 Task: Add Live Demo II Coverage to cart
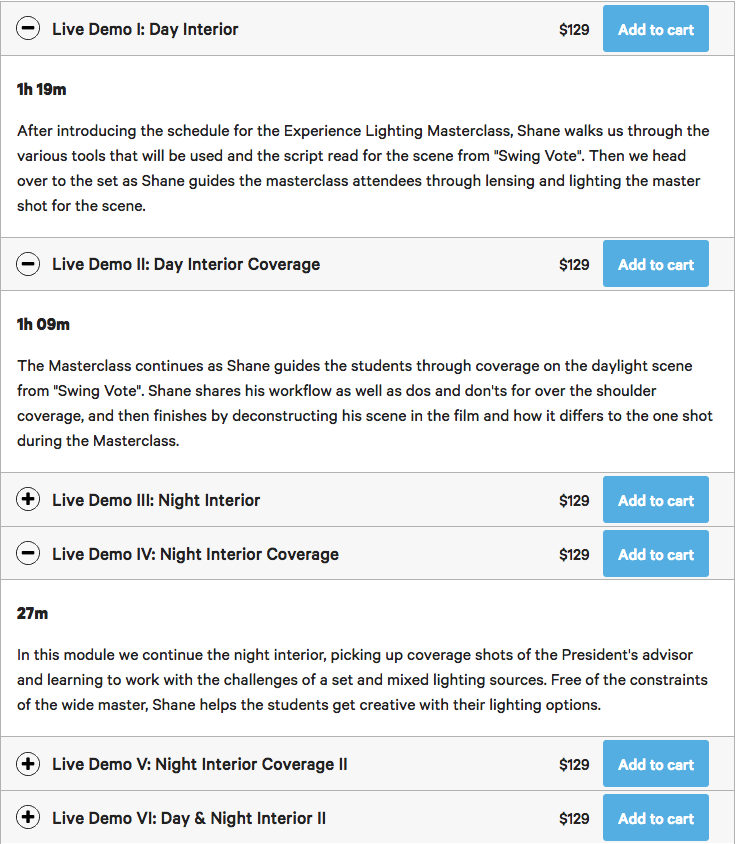coord(655,265)
